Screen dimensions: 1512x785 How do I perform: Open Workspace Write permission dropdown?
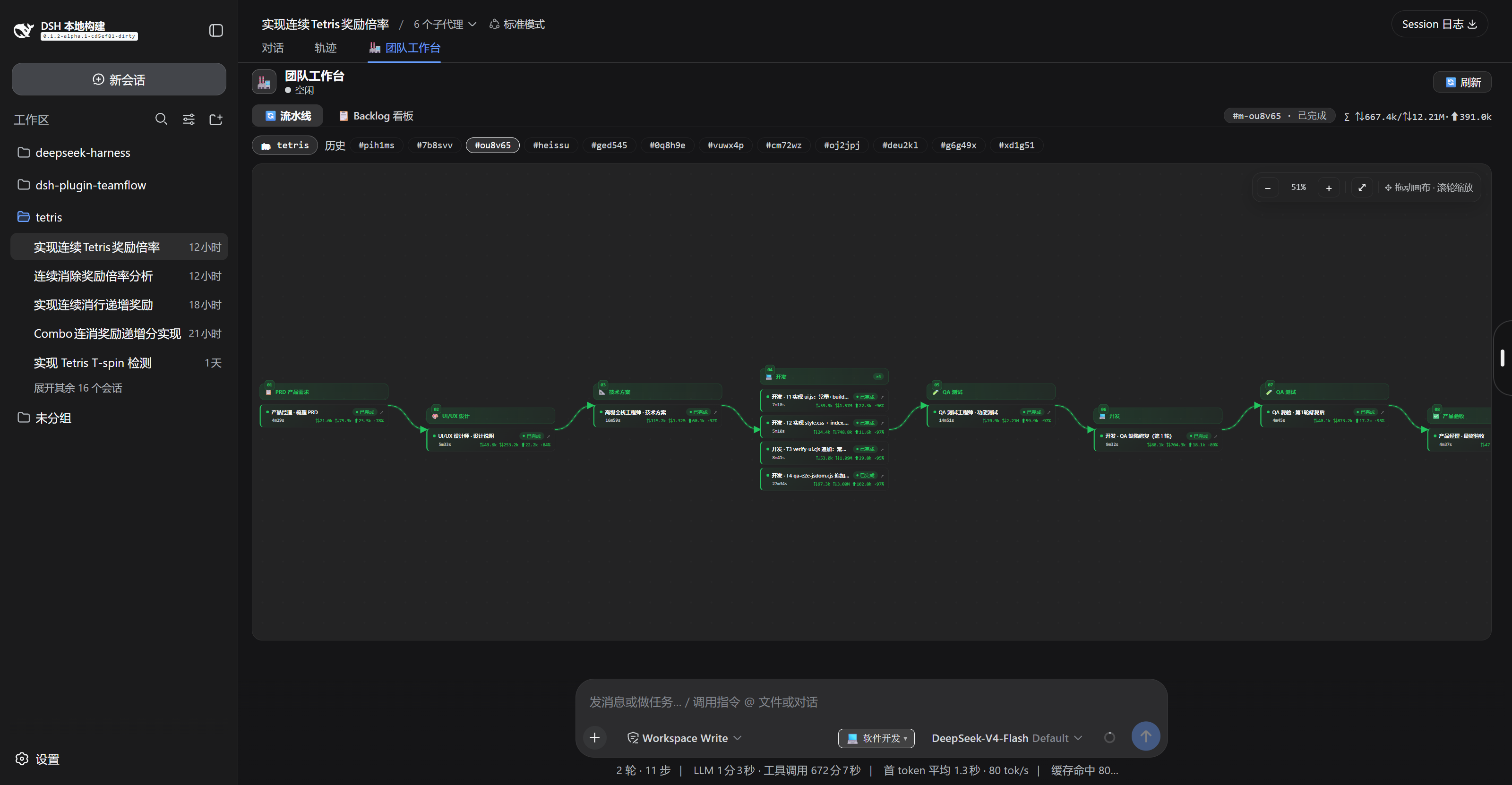point(684,738)
